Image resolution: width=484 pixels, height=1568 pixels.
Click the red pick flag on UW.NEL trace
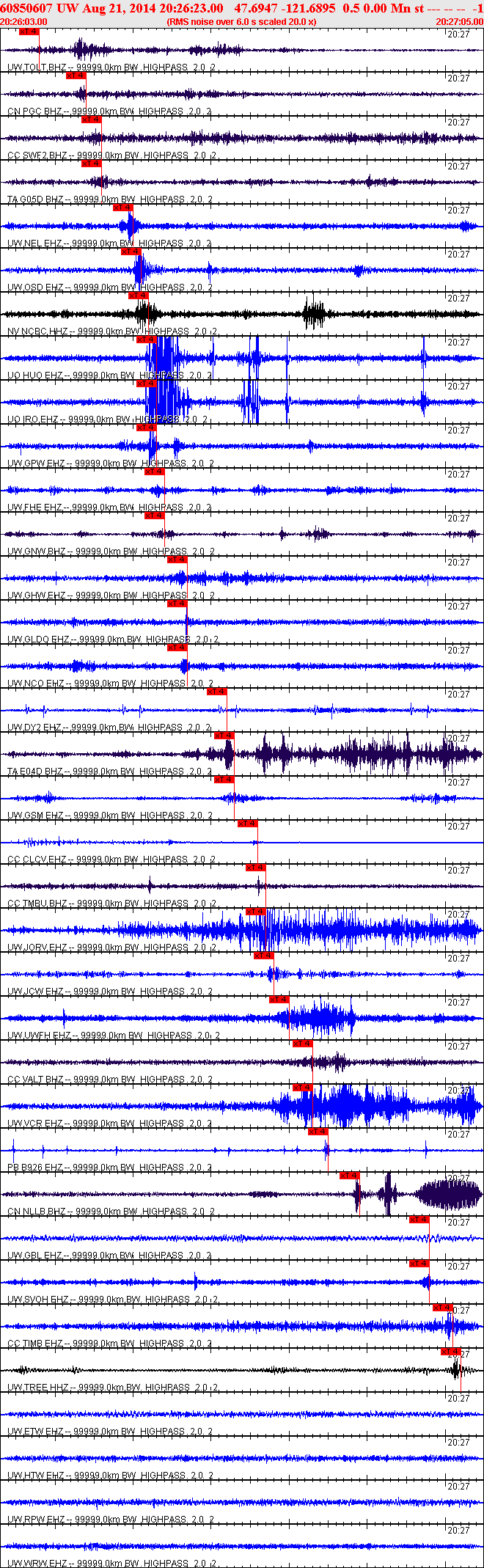click(123, 208)
